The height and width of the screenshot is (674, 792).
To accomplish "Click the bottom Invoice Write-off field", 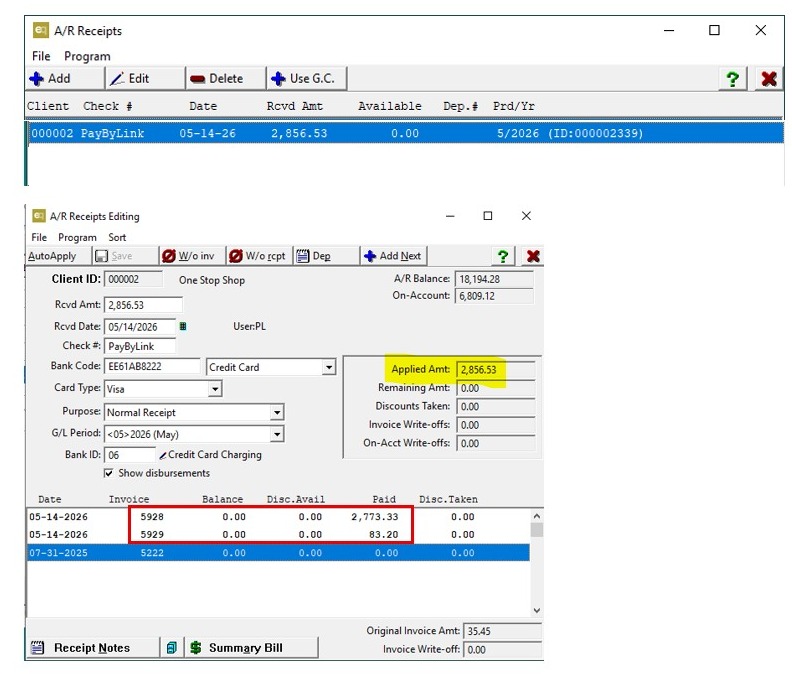I will 502,650.
